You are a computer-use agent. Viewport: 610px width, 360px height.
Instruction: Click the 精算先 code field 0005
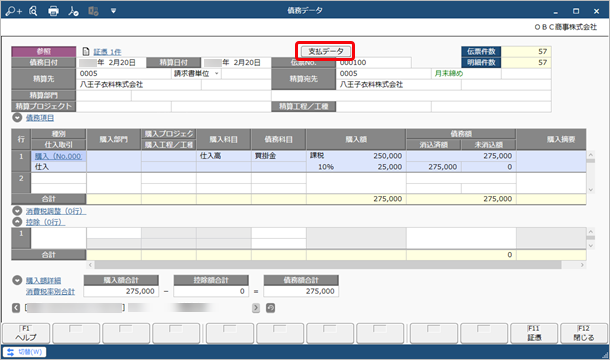point(124,74)
